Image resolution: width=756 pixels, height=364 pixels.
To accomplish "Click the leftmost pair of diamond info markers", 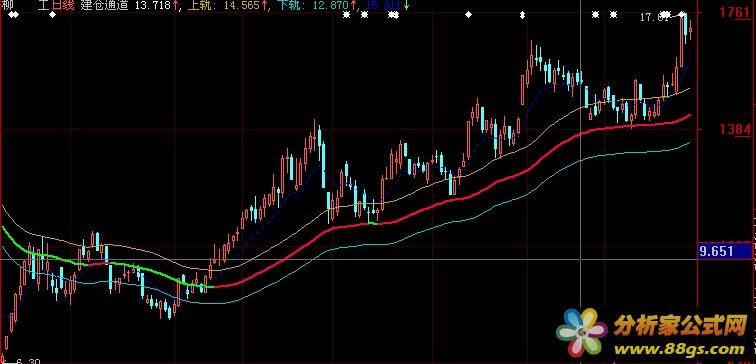I will pyautogui.click(x=13, y=15).
